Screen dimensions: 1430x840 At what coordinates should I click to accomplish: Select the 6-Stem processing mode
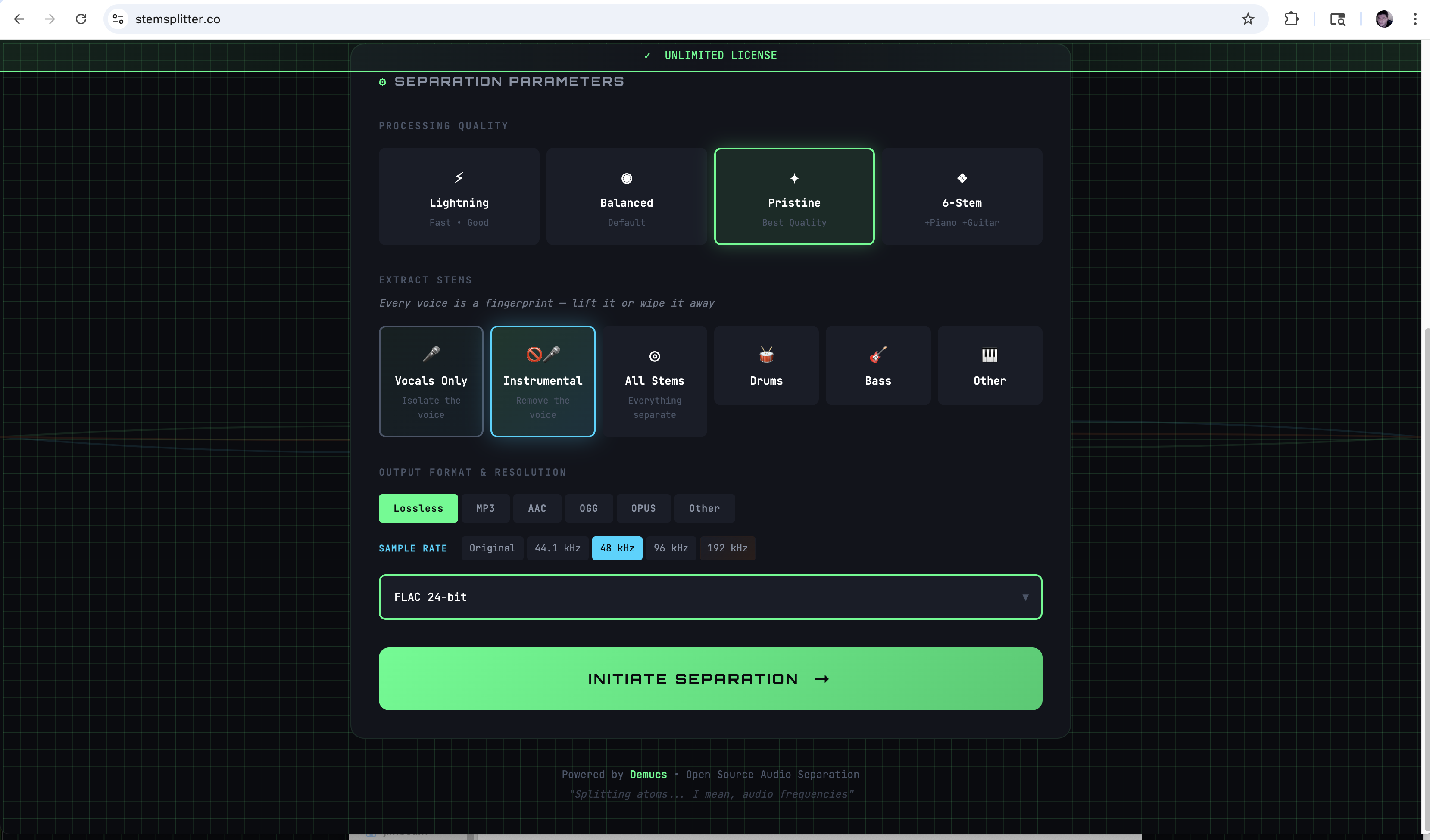click(x=962, y=196)
